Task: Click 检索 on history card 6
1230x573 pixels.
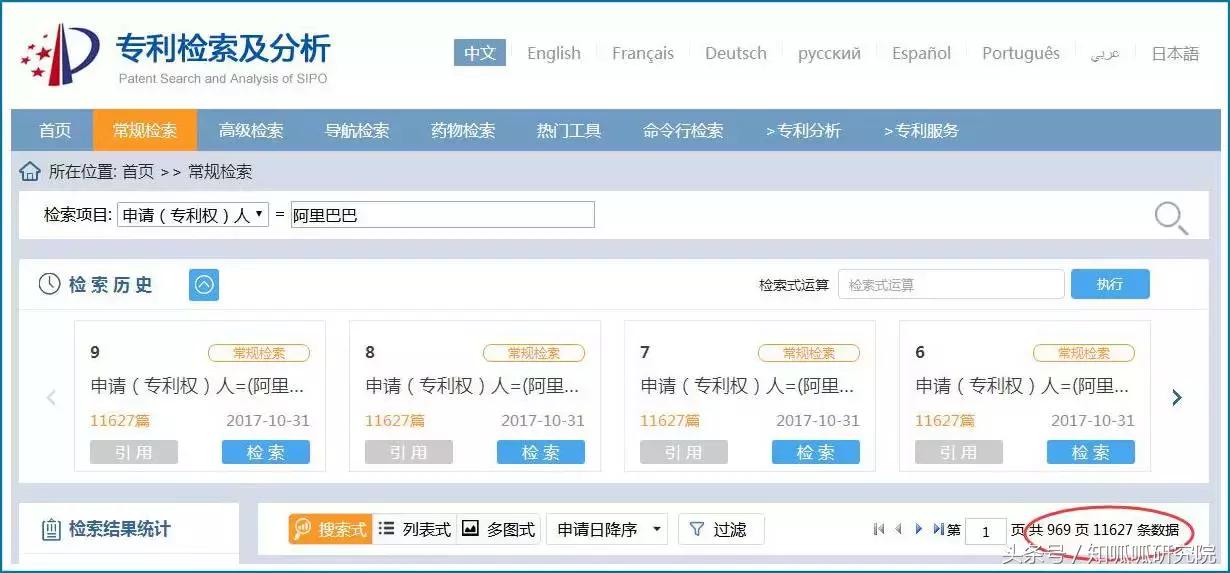Action: tap(1091, 452)
